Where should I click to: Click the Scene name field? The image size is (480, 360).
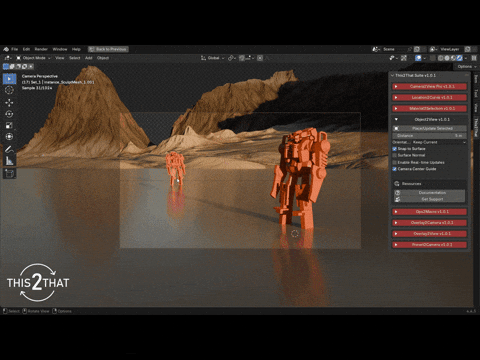click(393, 49)
